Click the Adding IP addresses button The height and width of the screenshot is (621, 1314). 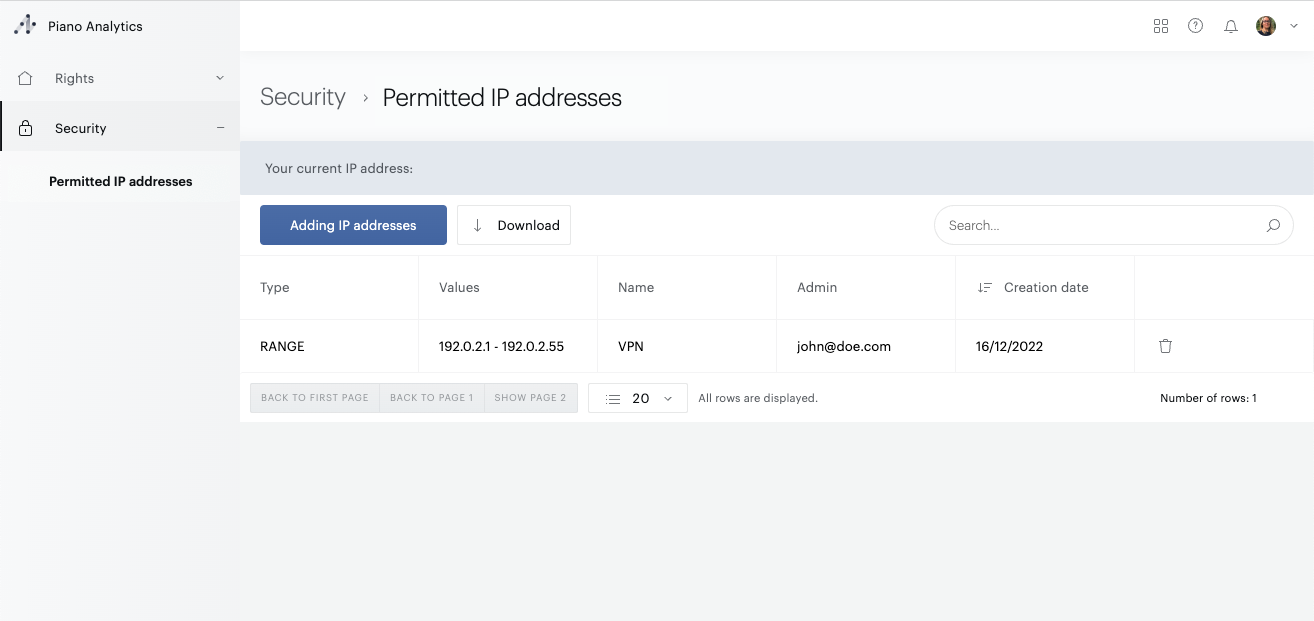353,225
